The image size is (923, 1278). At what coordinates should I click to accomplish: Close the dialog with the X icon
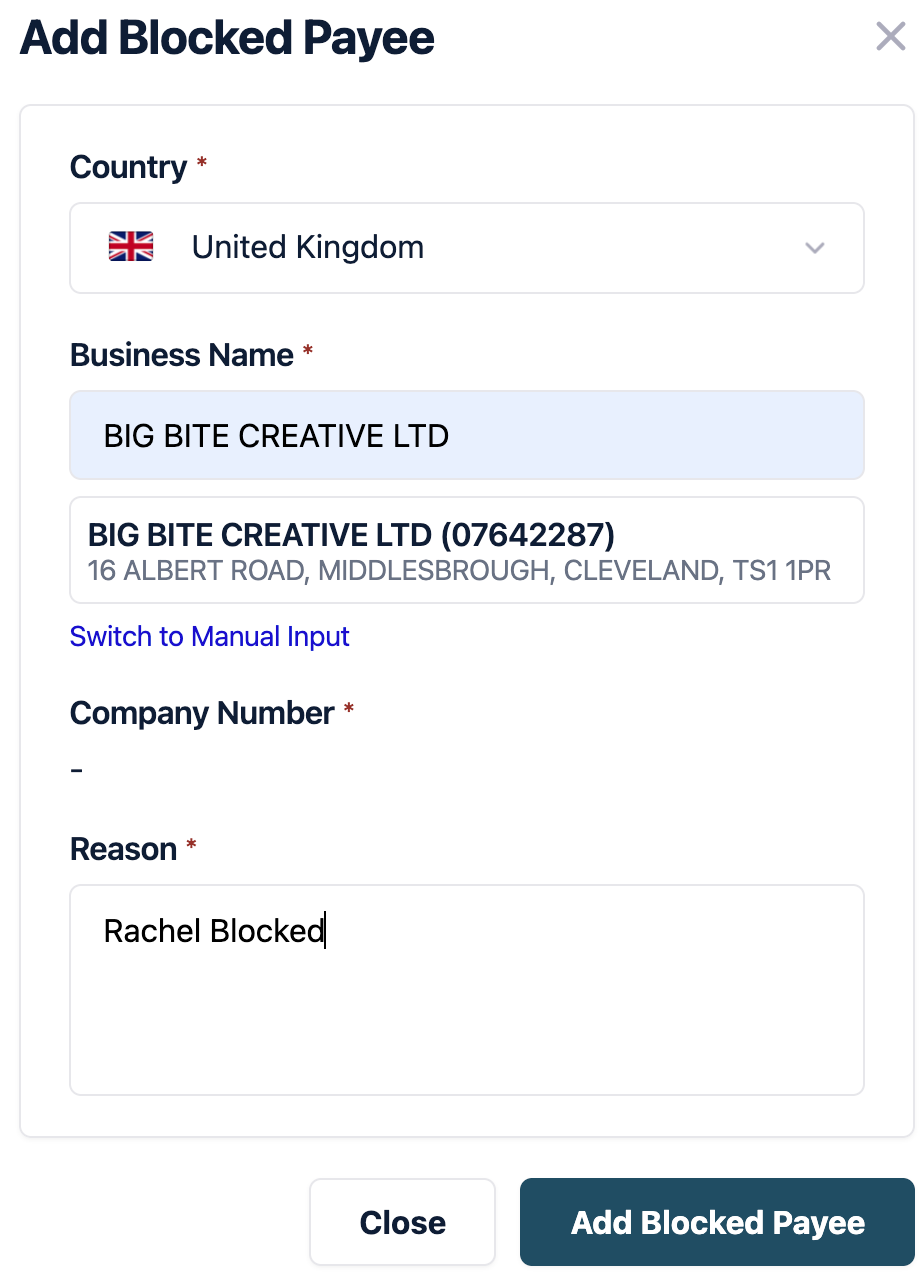(x=890, y=38)
